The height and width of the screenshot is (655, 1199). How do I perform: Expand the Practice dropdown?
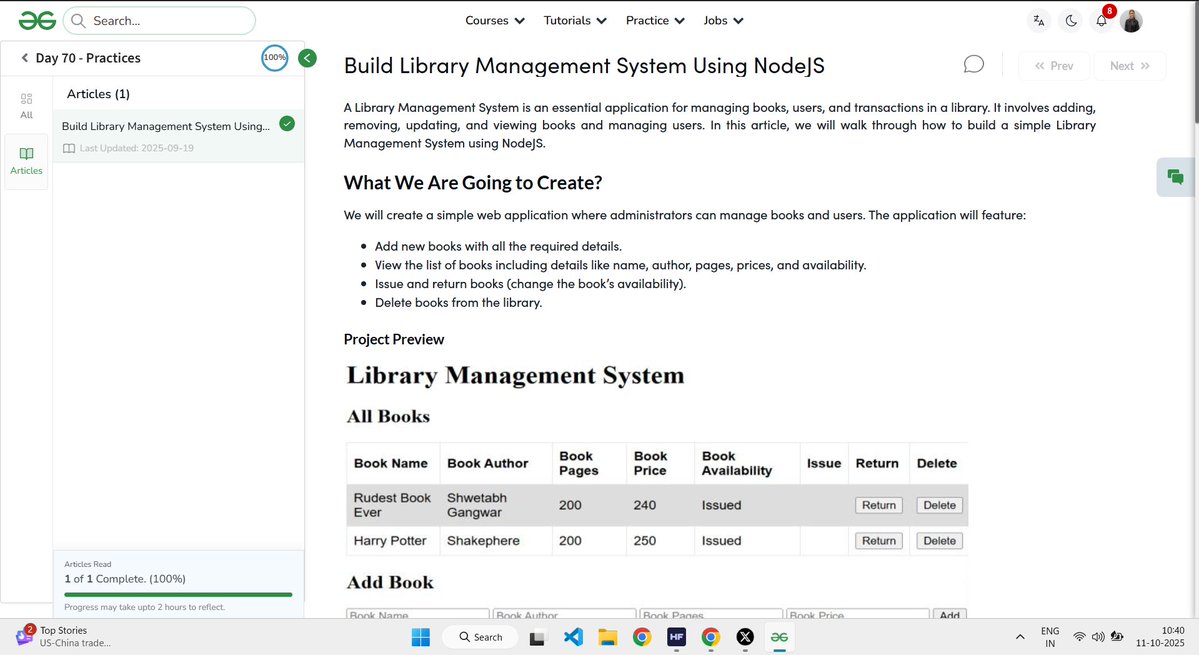point(655,21)
